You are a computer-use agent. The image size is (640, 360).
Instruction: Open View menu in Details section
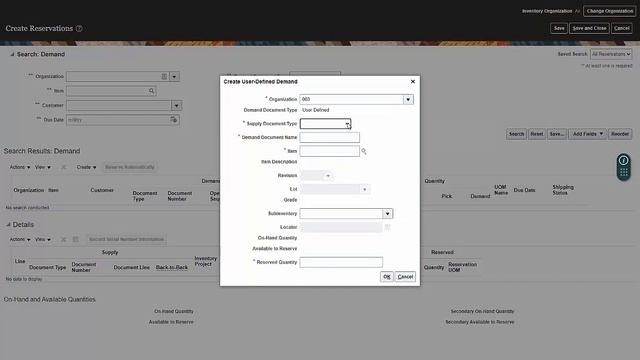(43, 240)
